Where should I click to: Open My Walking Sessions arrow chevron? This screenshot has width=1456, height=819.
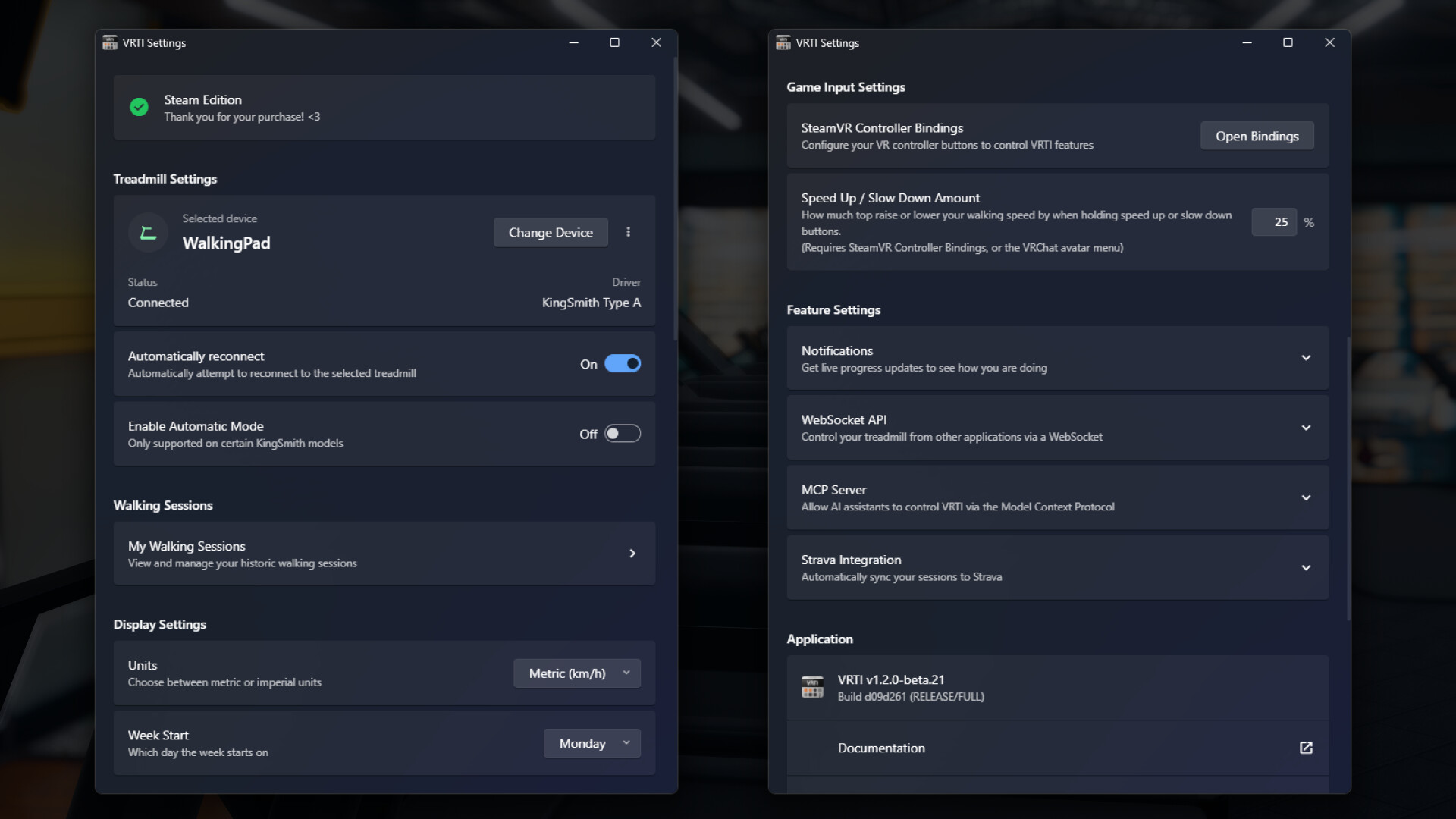click(632, 554)
